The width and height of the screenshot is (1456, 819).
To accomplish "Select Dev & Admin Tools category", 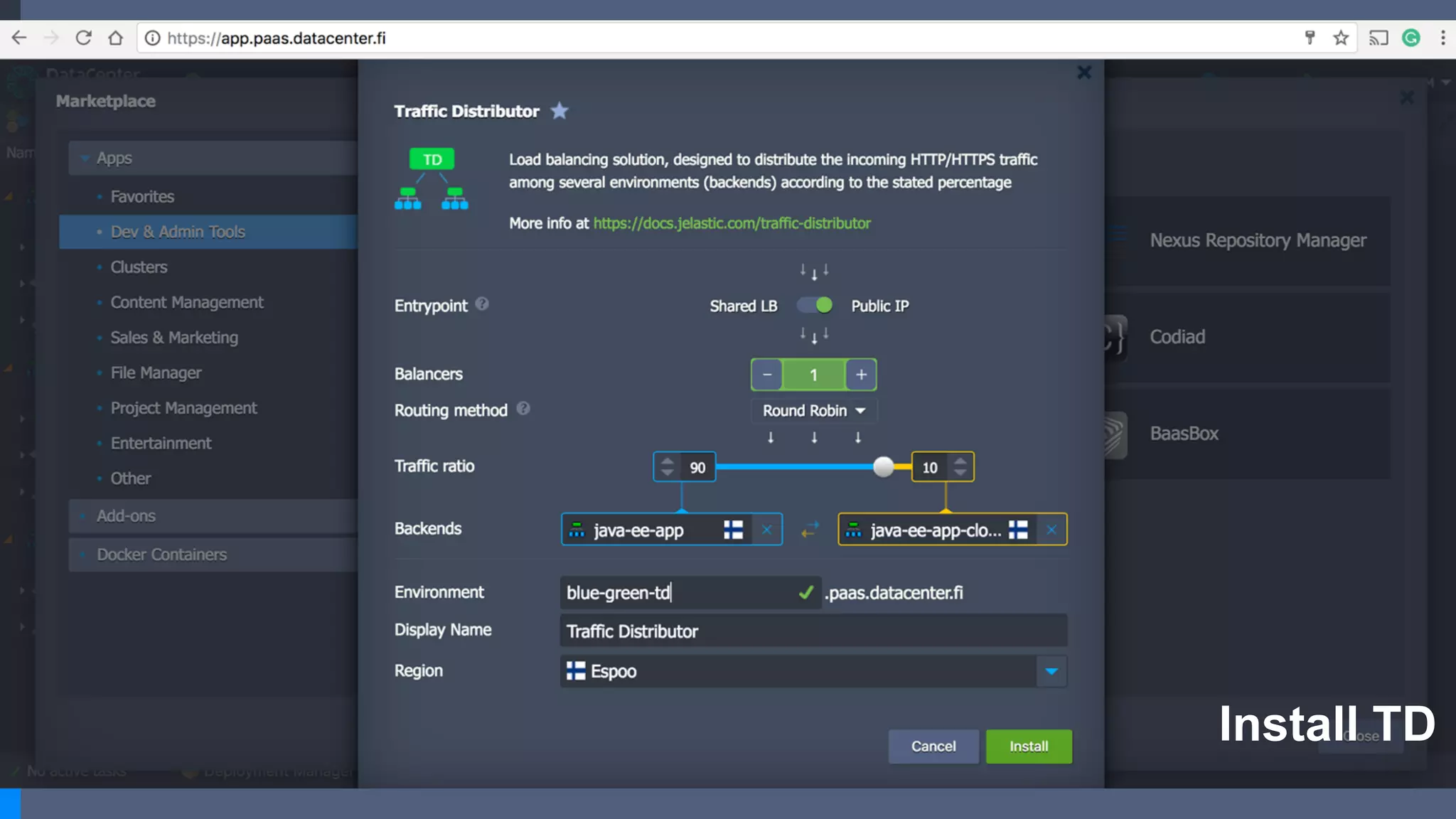I will click(208, 232).
